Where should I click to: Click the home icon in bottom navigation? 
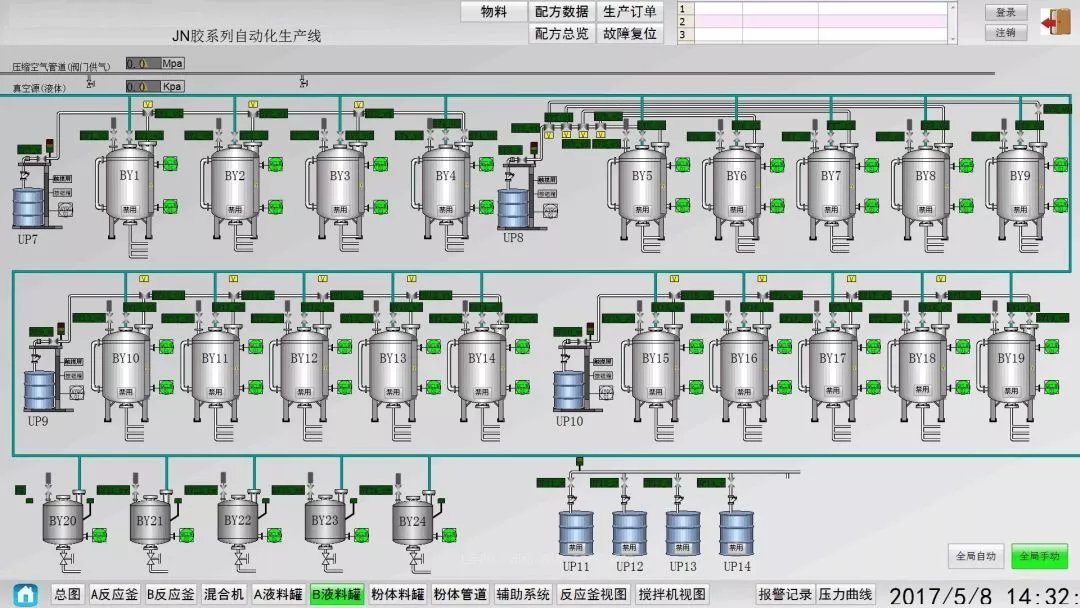26,595
